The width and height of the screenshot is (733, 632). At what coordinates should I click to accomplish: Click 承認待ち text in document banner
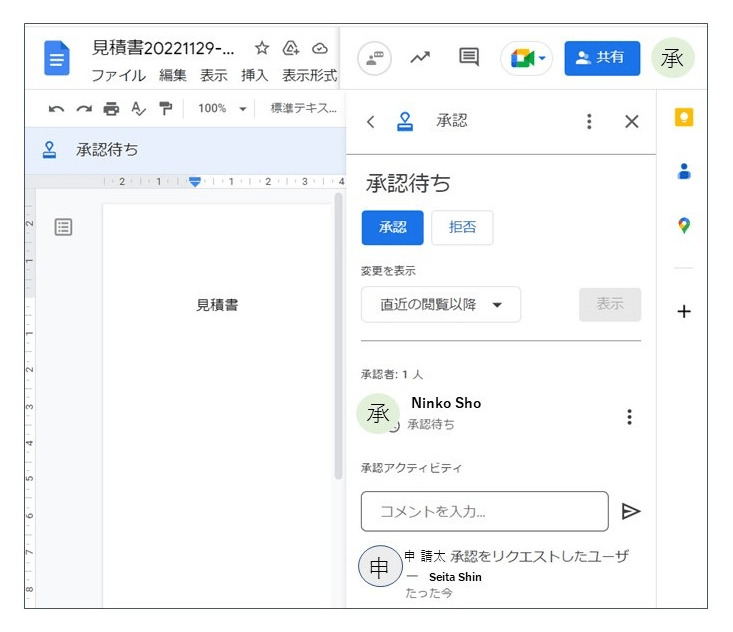click(x=107, y=150)
